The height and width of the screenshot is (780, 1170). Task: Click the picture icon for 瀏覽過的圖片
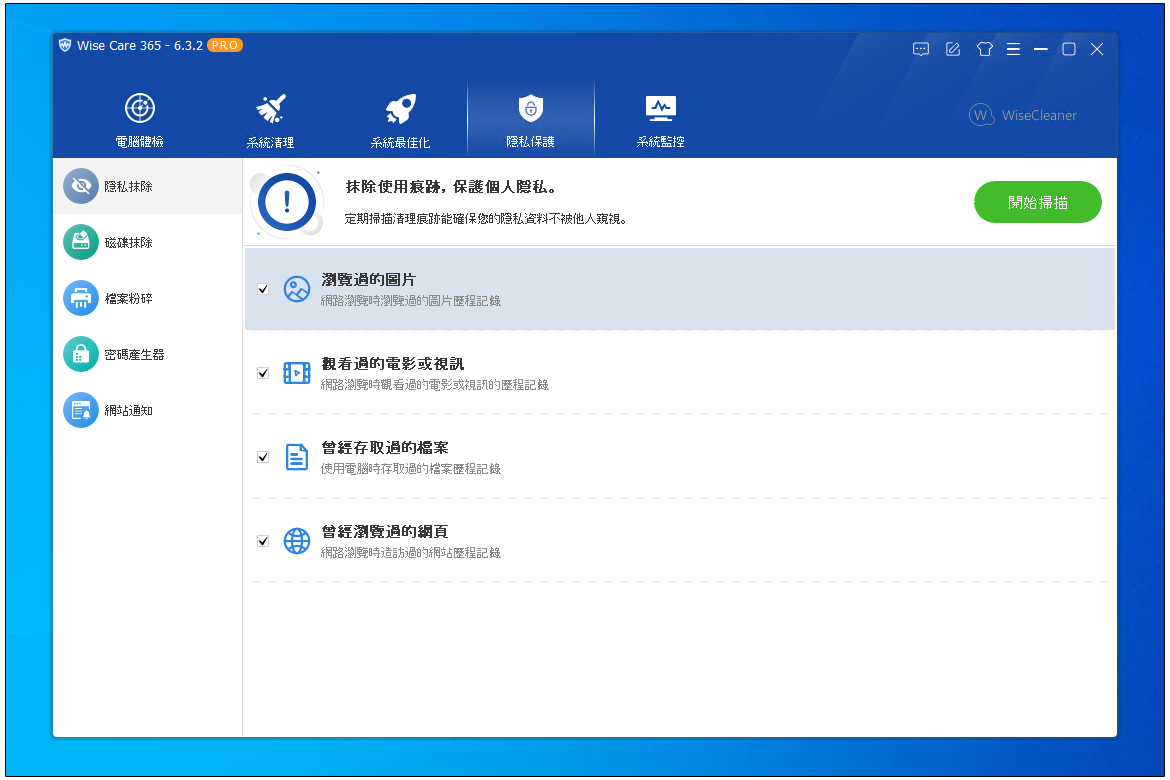(297, 289)
